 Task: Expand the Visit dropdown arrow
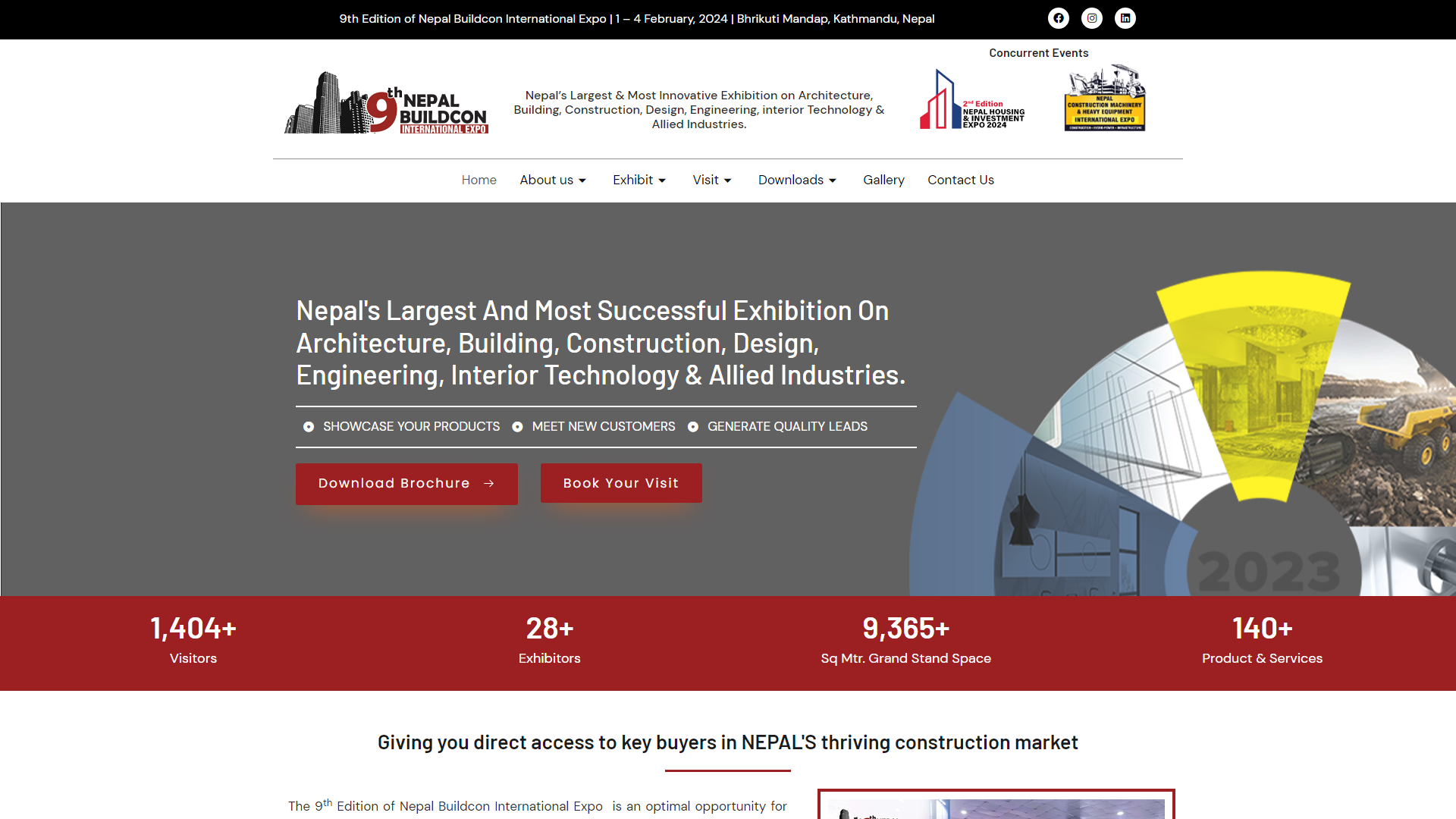(x=727, y=180)
